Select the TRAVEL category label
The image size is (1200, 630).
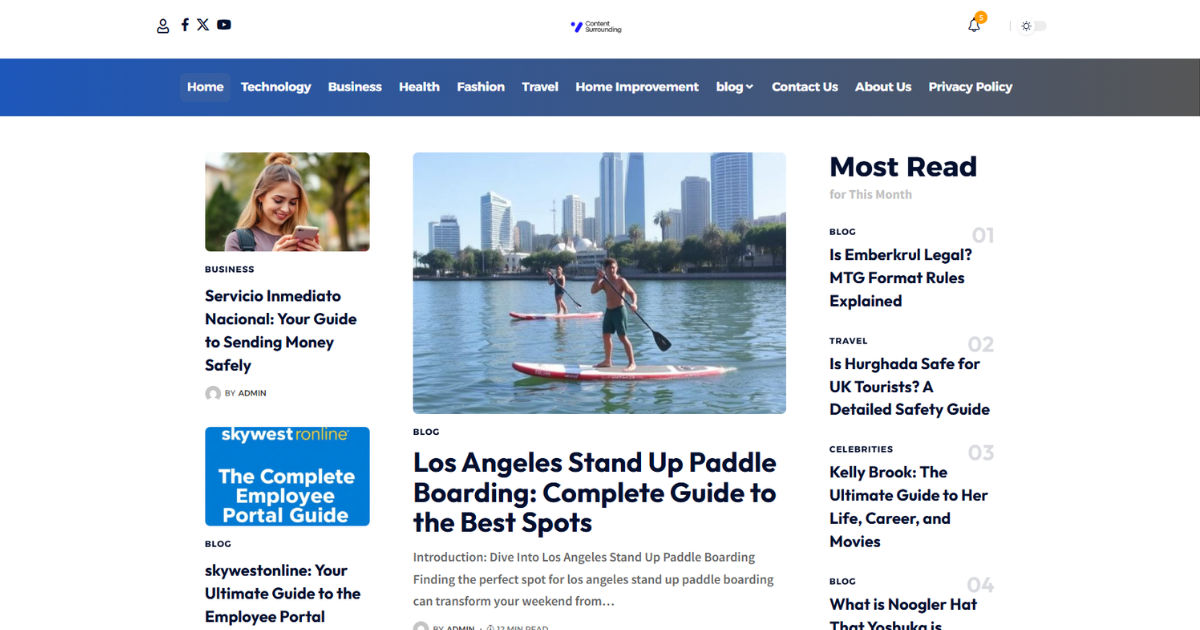(x=848, y=341)
